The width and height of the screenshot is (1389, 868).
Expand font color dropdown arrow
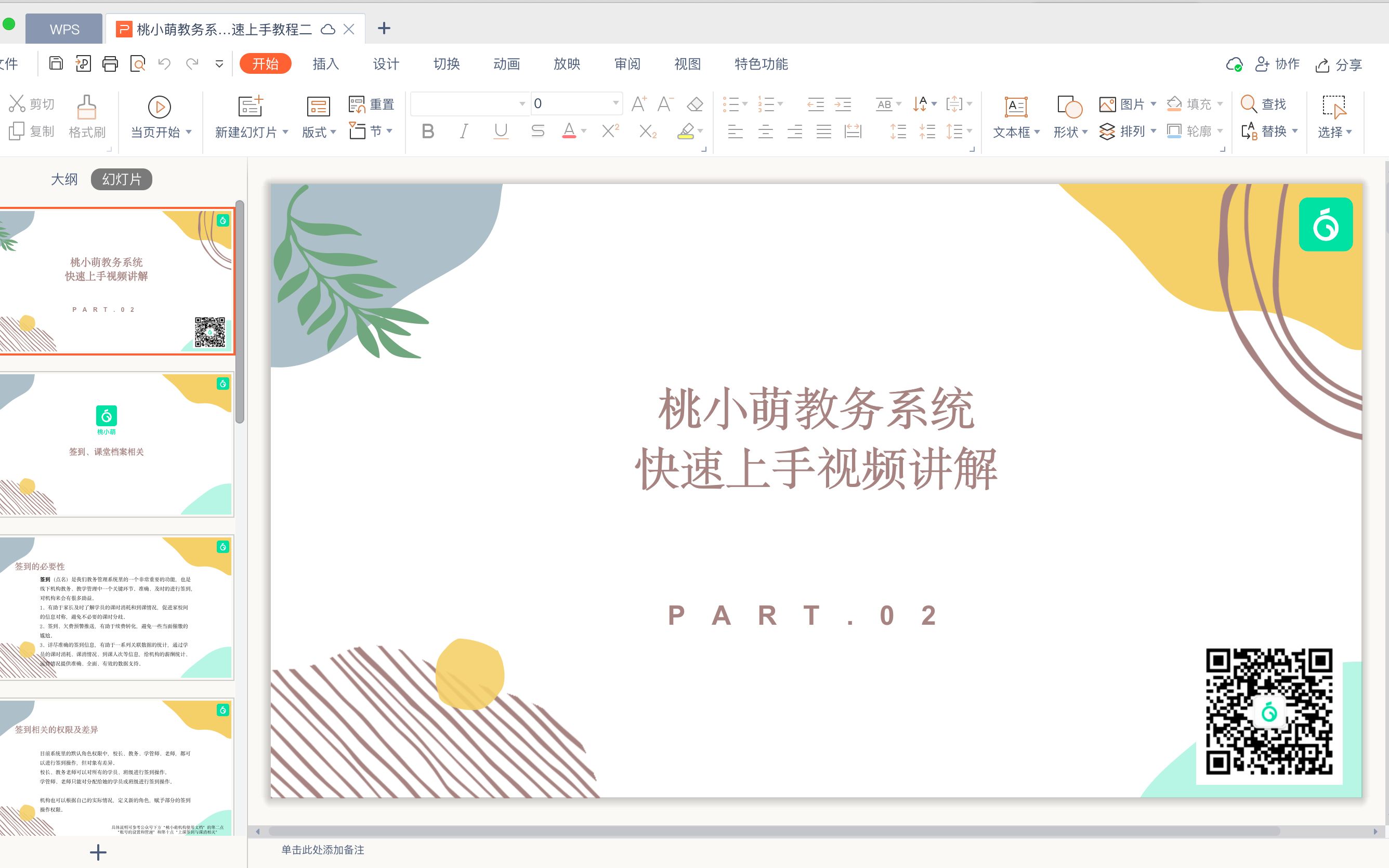(x=584, y=131)
